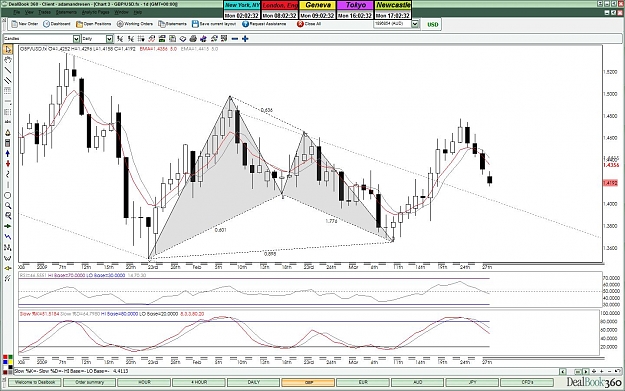Screen dimensions: 625x391
Task: Click the calculator icon in left toolbar
Action: click(8, 143)
